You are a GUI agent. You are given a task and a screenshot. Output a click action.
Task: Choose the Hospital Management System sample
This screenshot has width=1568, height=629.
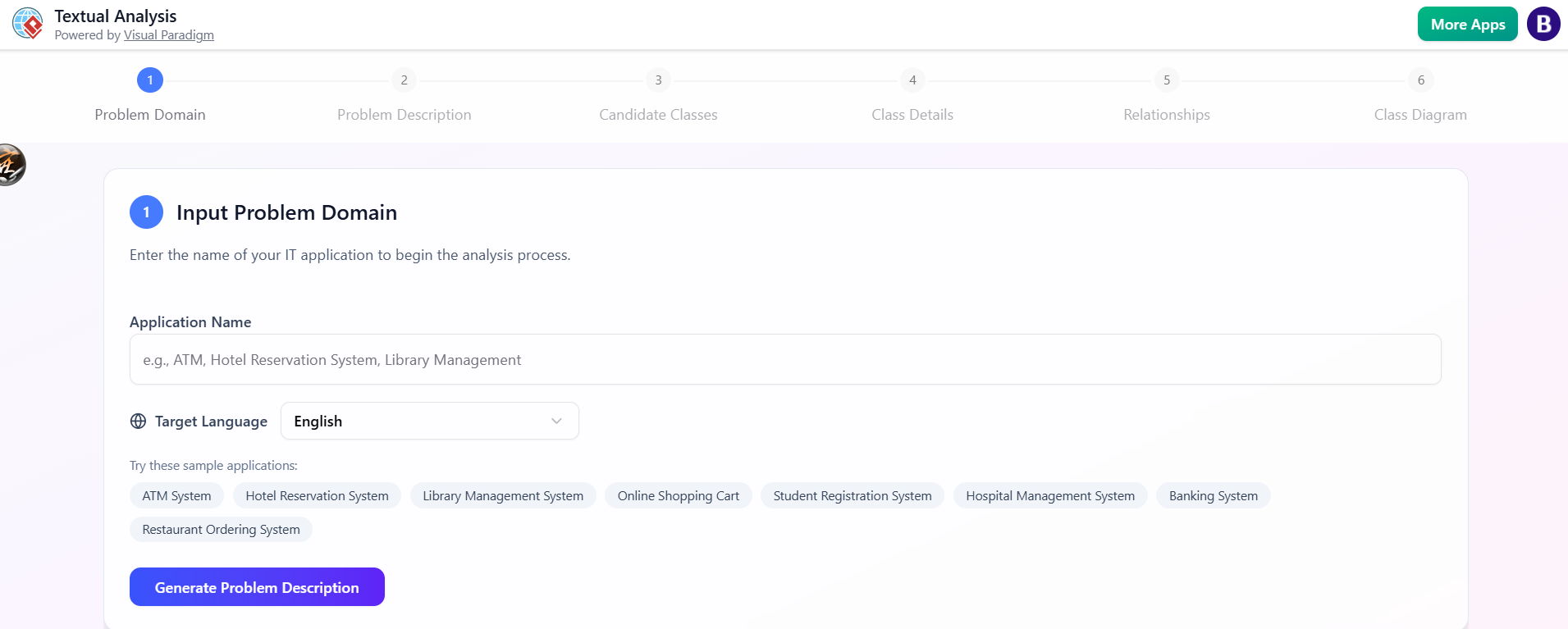[1049, 496]
